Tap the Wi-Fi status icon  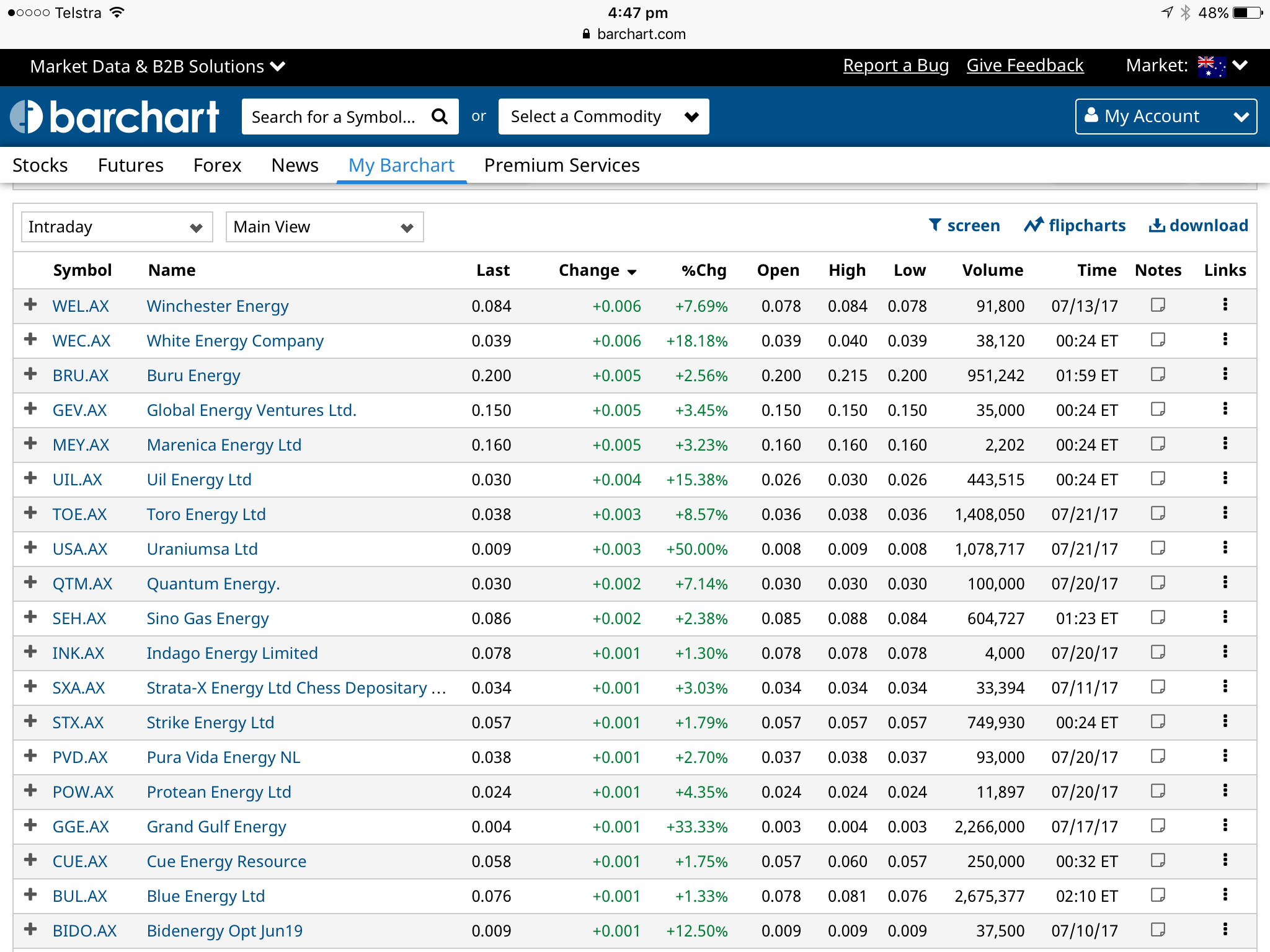pos(117,12)
